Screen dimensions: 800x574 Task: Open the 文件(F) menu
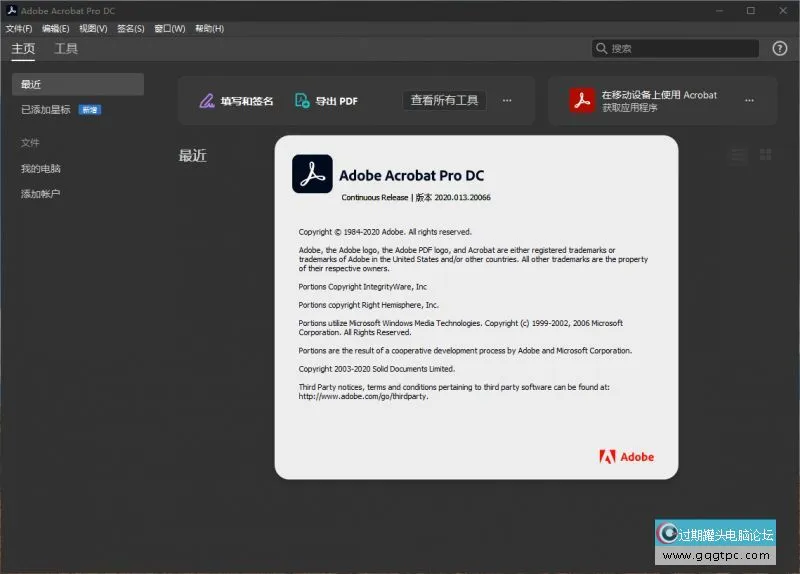click(19, 29)
